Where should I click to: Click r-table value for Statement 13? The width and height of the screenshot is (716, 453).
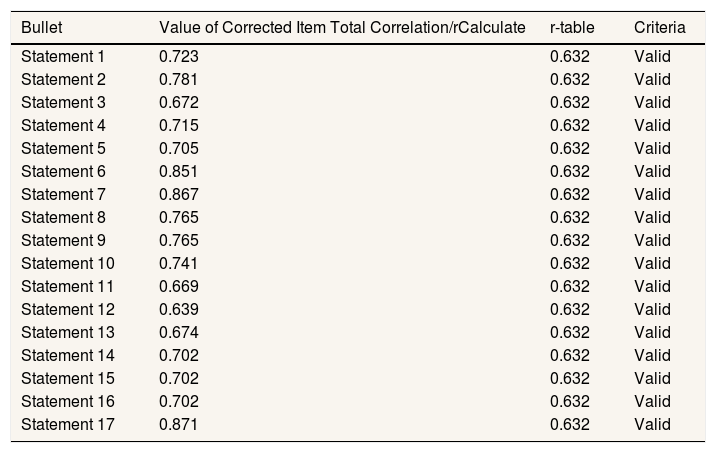coord(570,332)
